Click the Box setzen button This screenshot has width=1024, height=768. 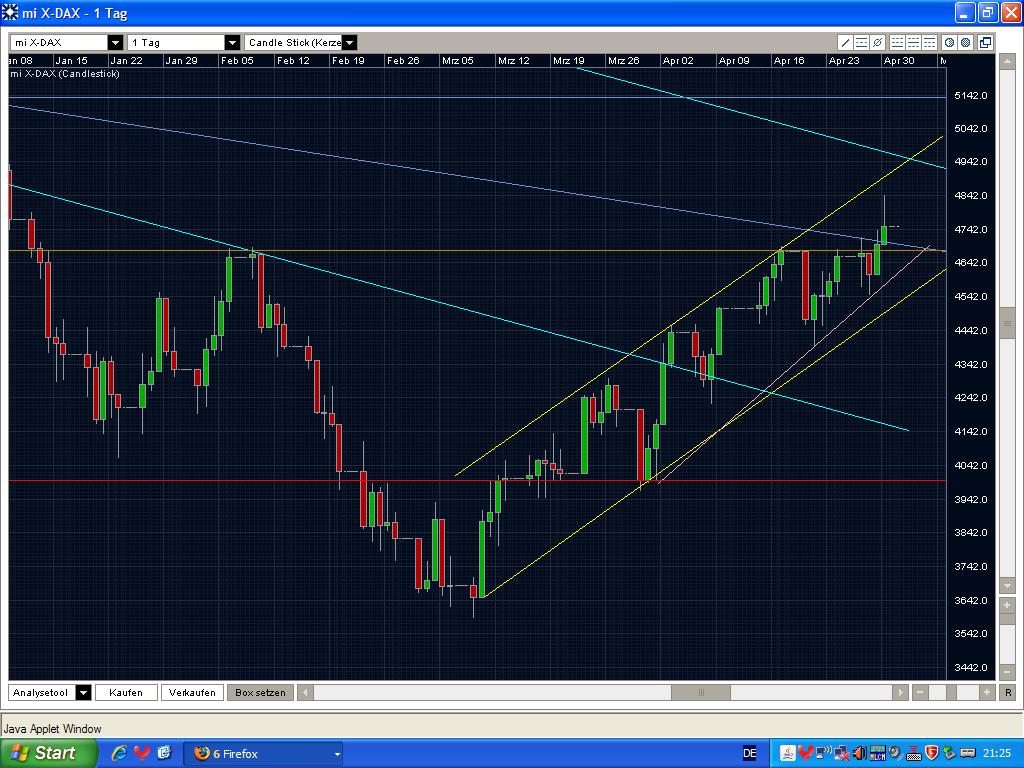(260, 692)
